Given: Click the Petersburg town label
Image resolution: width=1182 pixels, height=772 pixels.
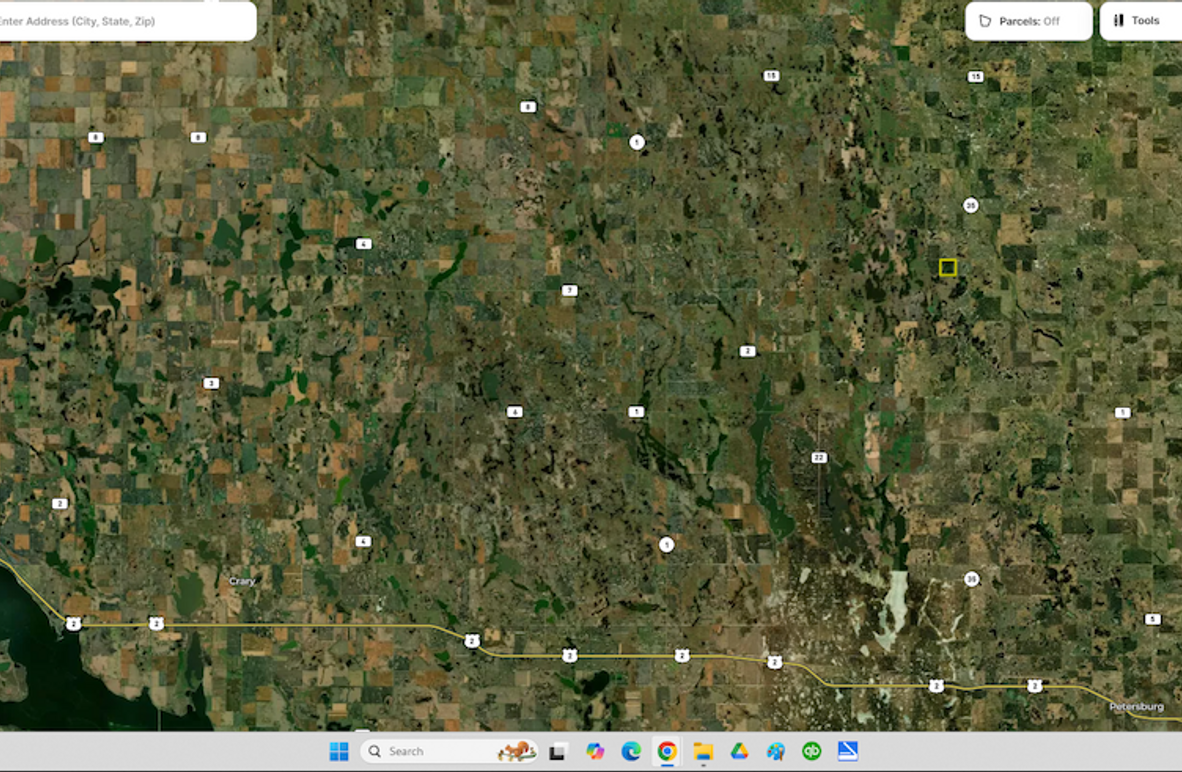Looking at the screenshot, I should (x=1136, y=706).
